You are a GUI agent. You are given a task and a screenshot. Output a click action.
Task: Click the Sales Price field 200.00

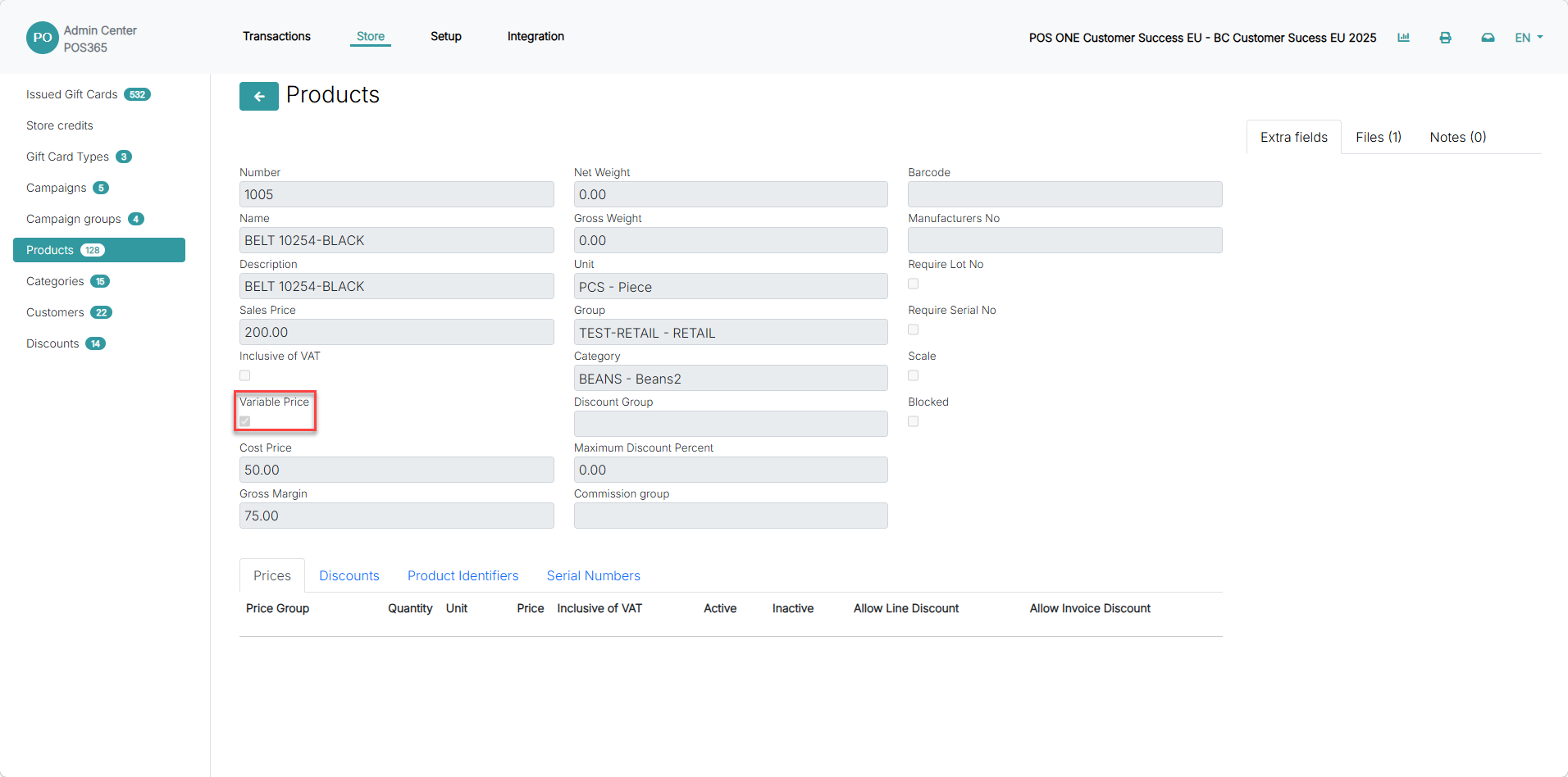click(x=397, y=332)
